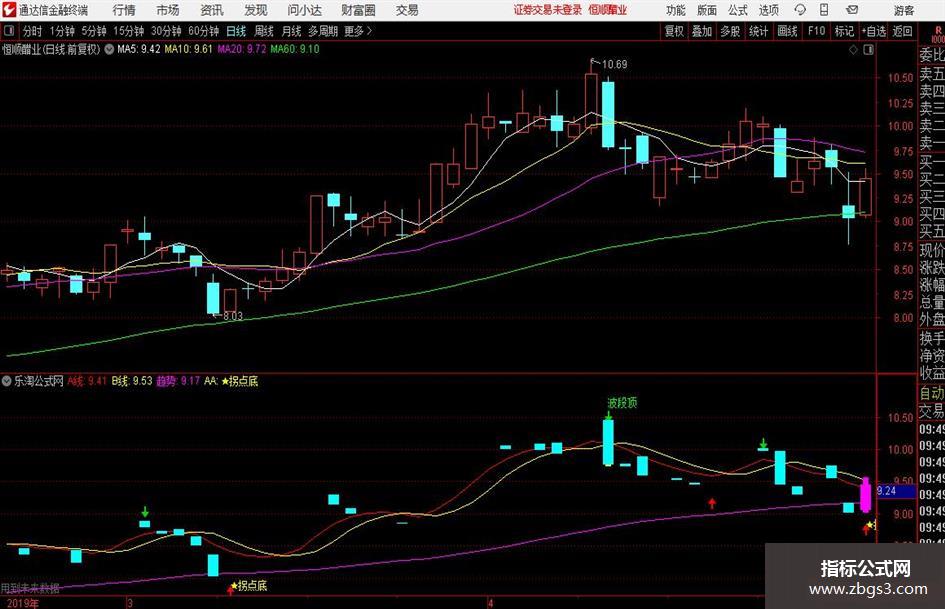The height and width of the screenshot is (609, 945).
Task: Click the magenta candle in indicator panel
Action: tap(865, 495)
